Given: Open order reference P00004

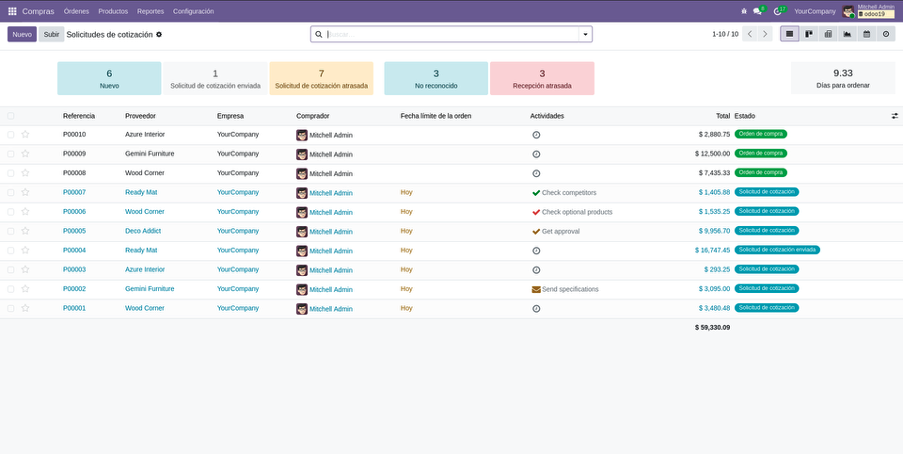Looking at the screenshot, I should [x=74, y=250].
